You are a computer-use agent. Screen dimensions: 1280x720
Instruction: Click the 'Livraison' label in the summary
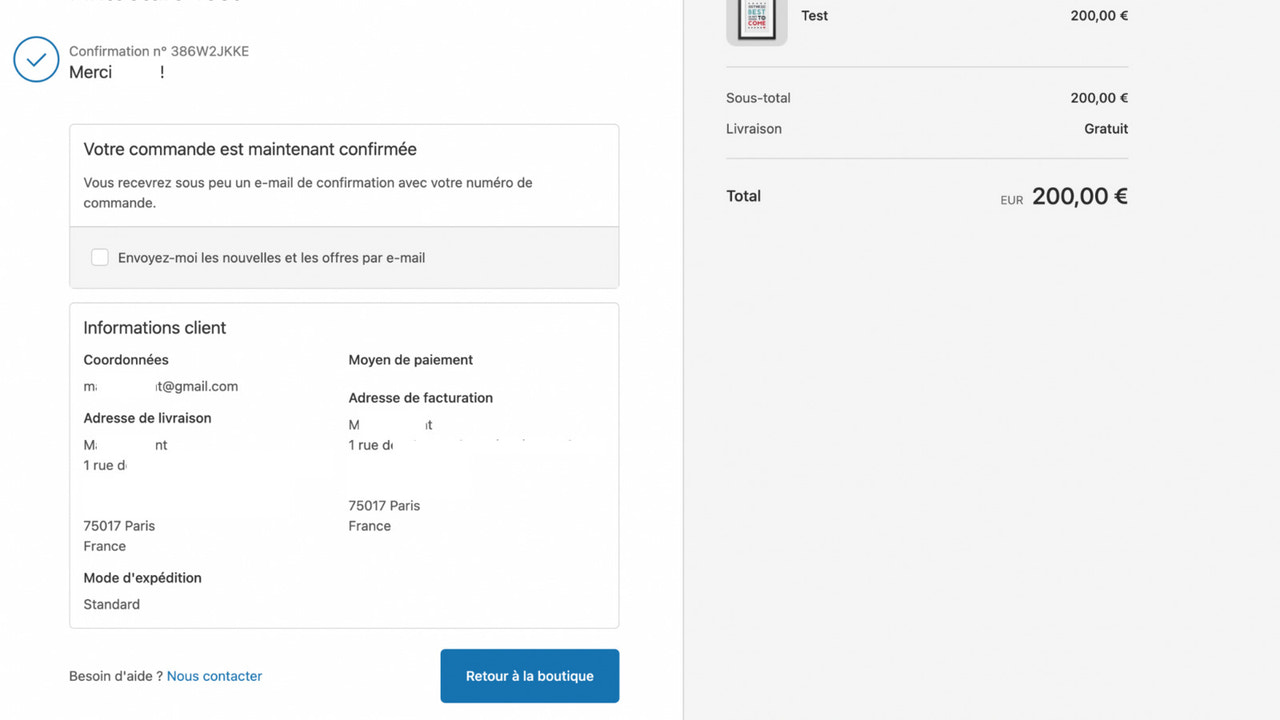click(x=754, y=129)
